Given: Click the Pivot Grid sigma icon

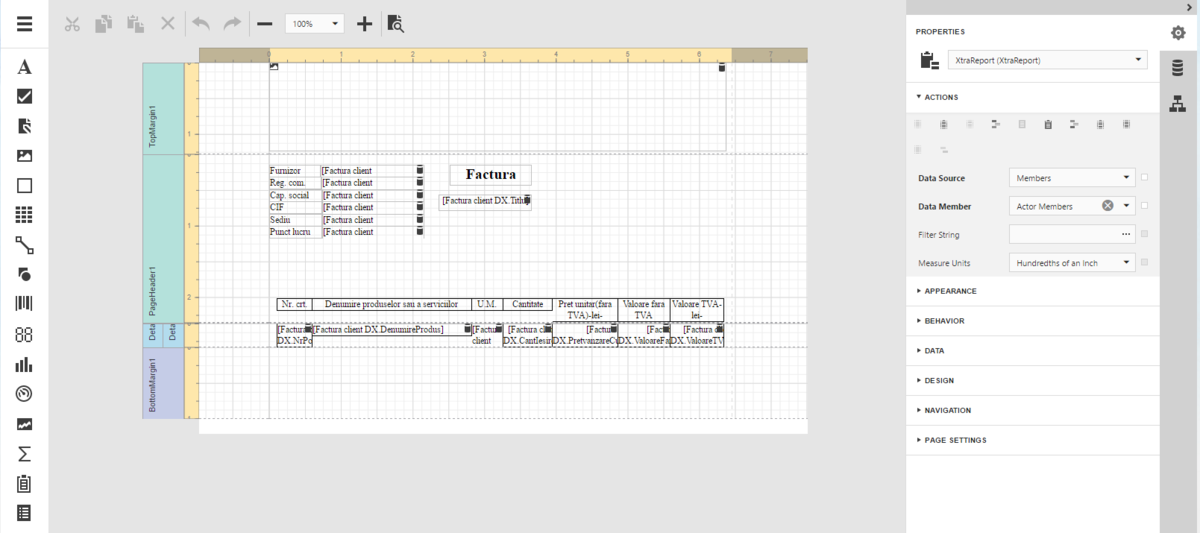Looking at the screenshot, I should (24, 454).
